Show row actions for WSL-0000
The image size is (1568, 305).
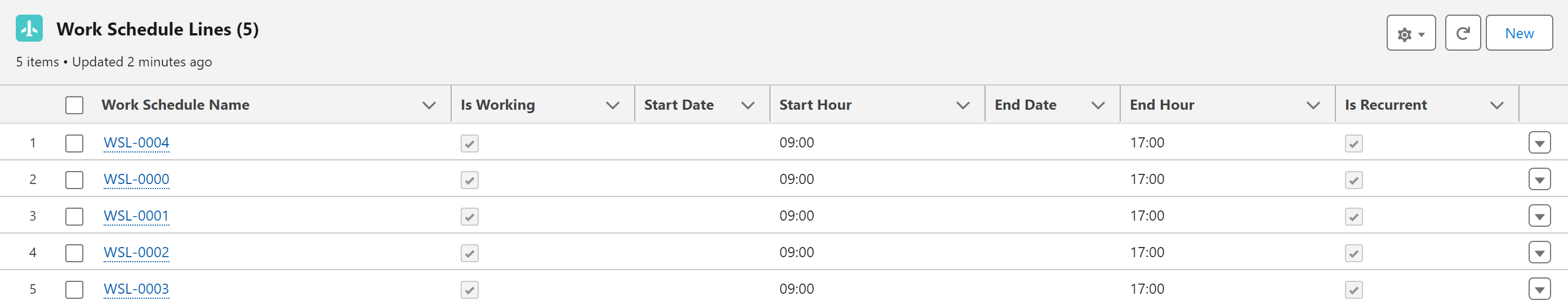pyautogui.click(x=1539, y=180)
